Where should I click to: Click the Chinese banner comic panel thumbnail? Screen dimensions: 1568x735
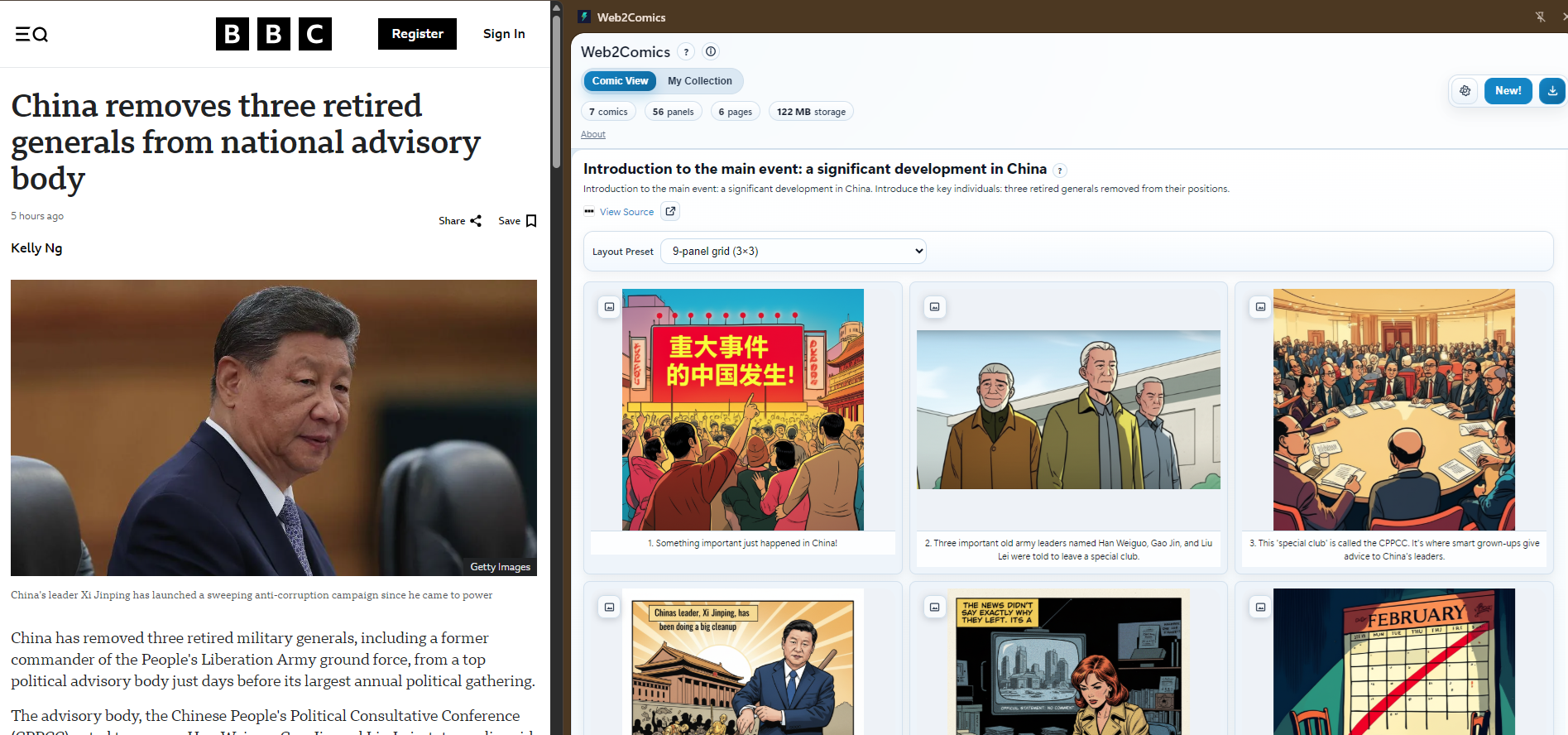742,410
